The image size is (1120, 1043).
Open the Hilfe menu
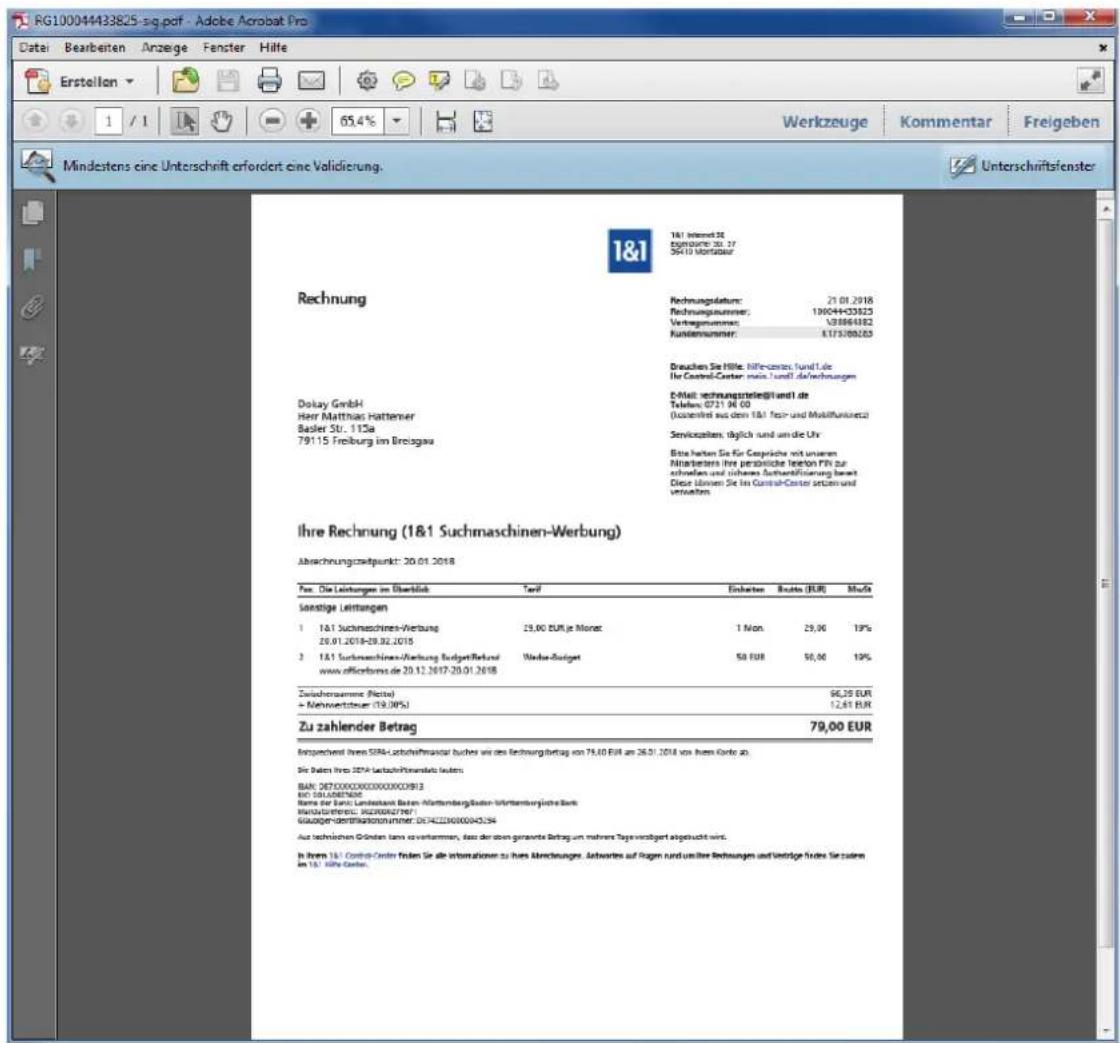click(x=274, y=47)
